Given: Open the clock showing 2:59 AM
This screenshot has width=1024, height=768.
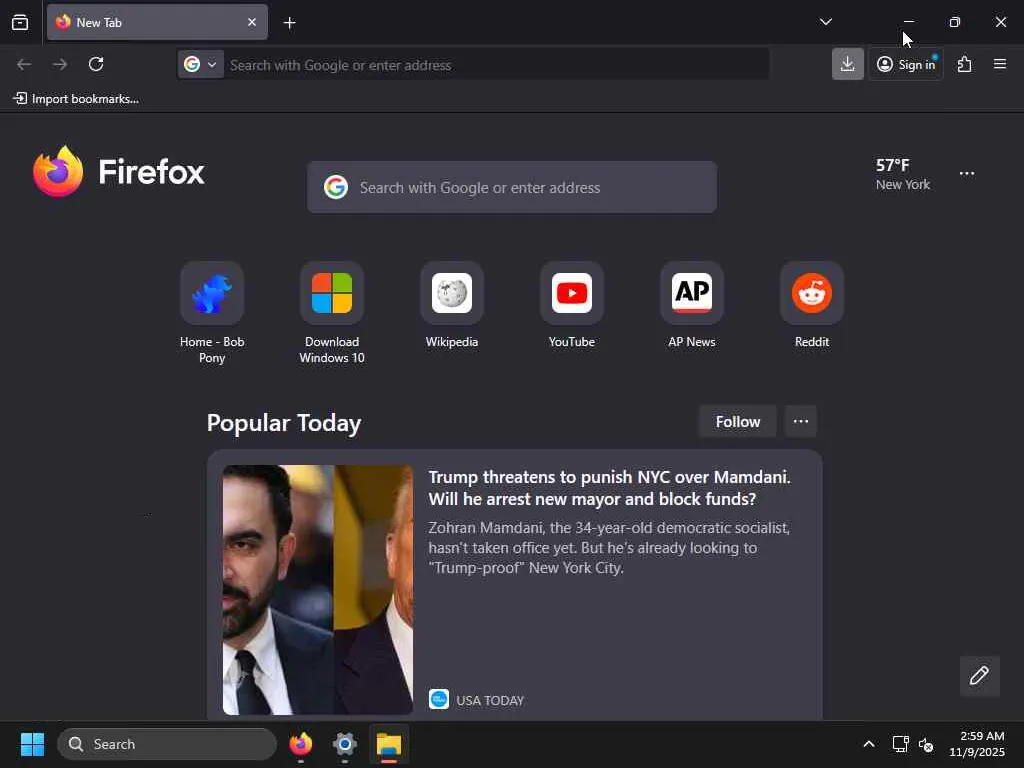Looking at the screenshot, I should click(x=978, y=744).
